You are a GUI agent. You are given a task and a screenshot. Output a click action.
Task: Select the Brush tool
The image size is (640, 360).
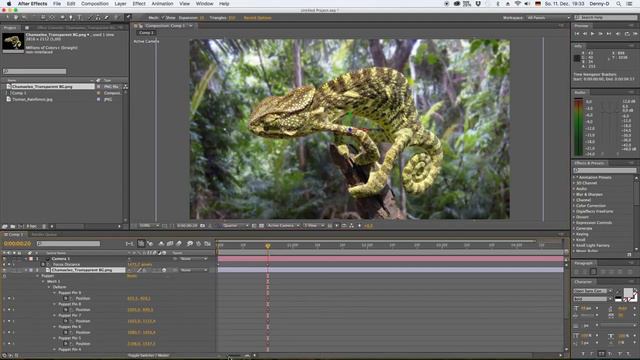[91, 18]
